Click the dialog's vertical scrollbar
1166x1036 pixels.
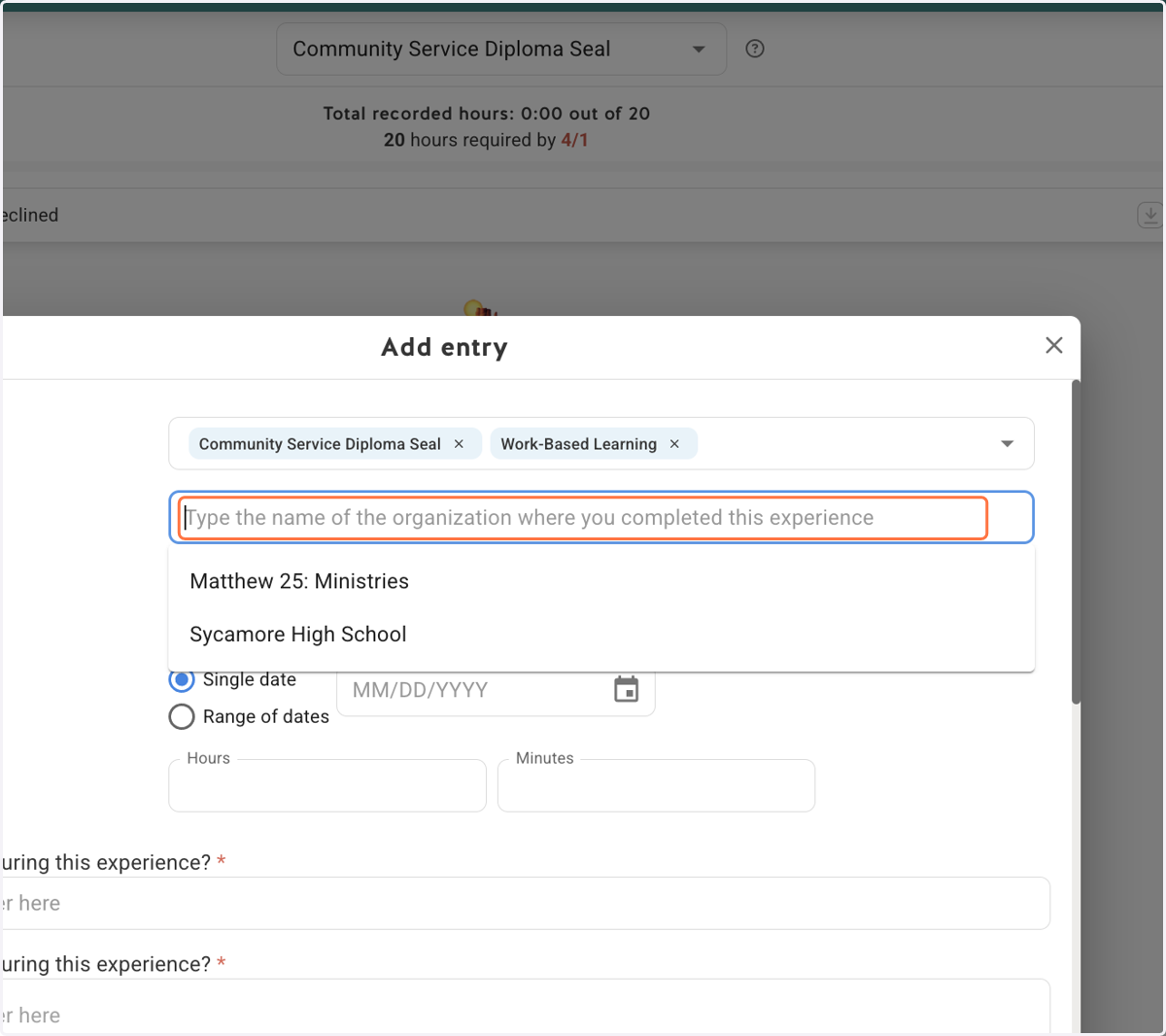click(1076, 541)
